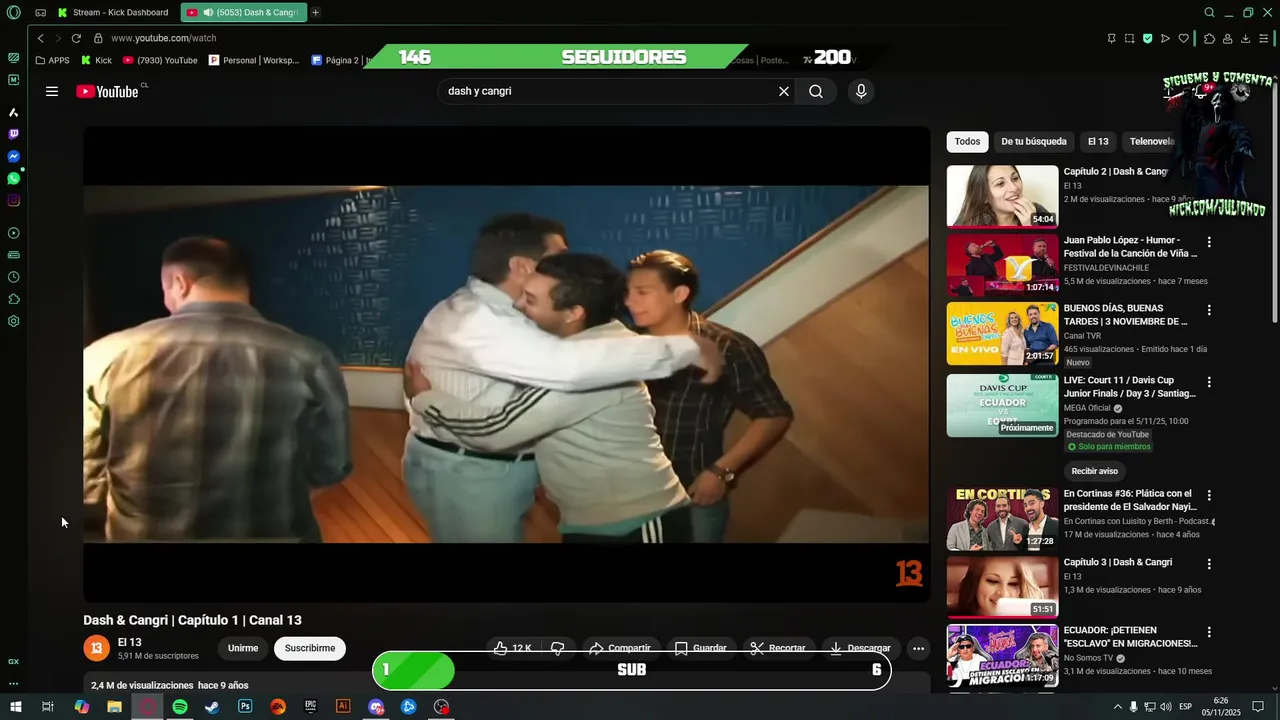Screen dimensions: 1280x720
Task: Open options menu for Capítulo 3 video
Action: point(1209,564)
